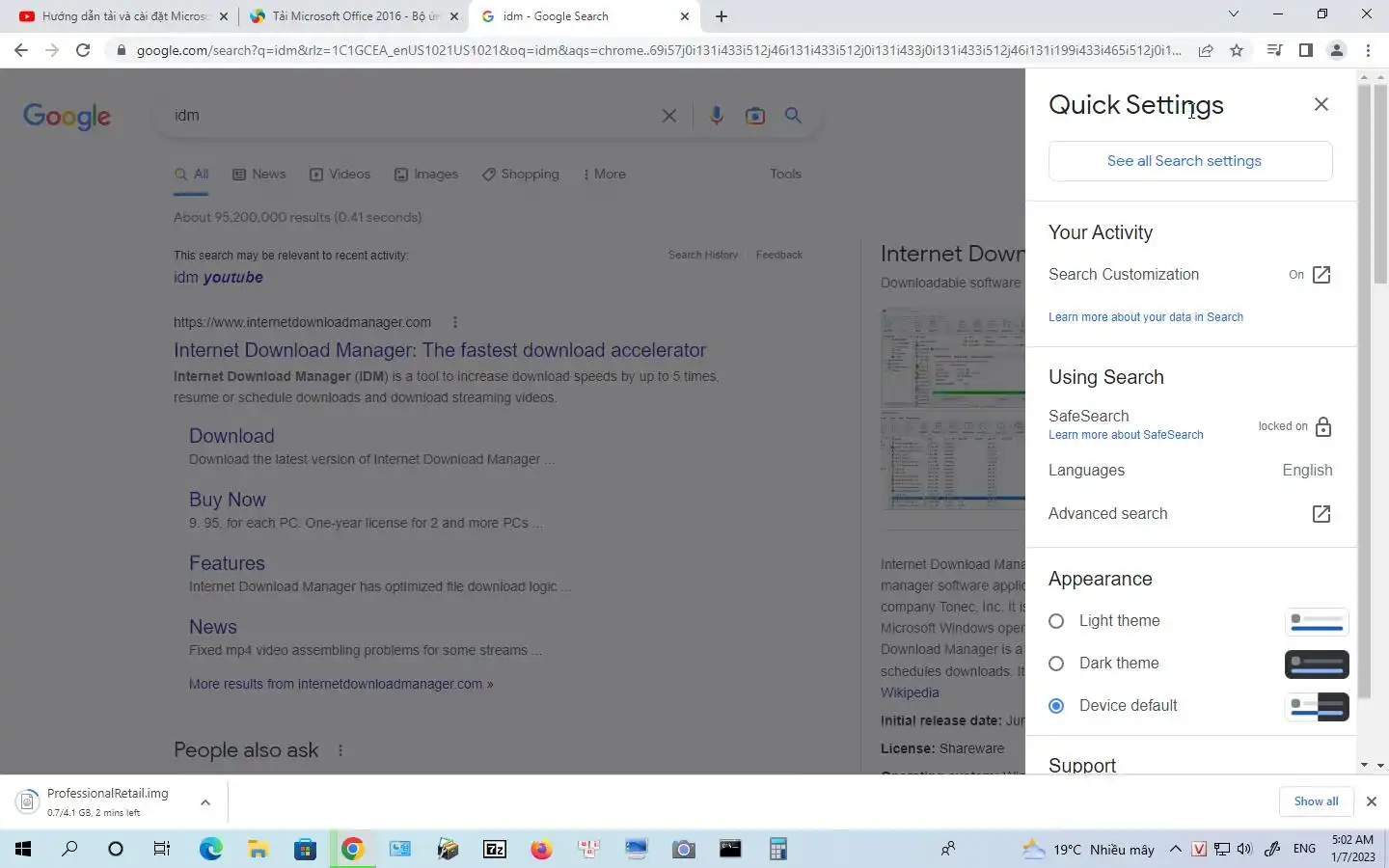Screen dimensions: 1389x868
Task: Open a new browser tab
Action: [722, 16]
